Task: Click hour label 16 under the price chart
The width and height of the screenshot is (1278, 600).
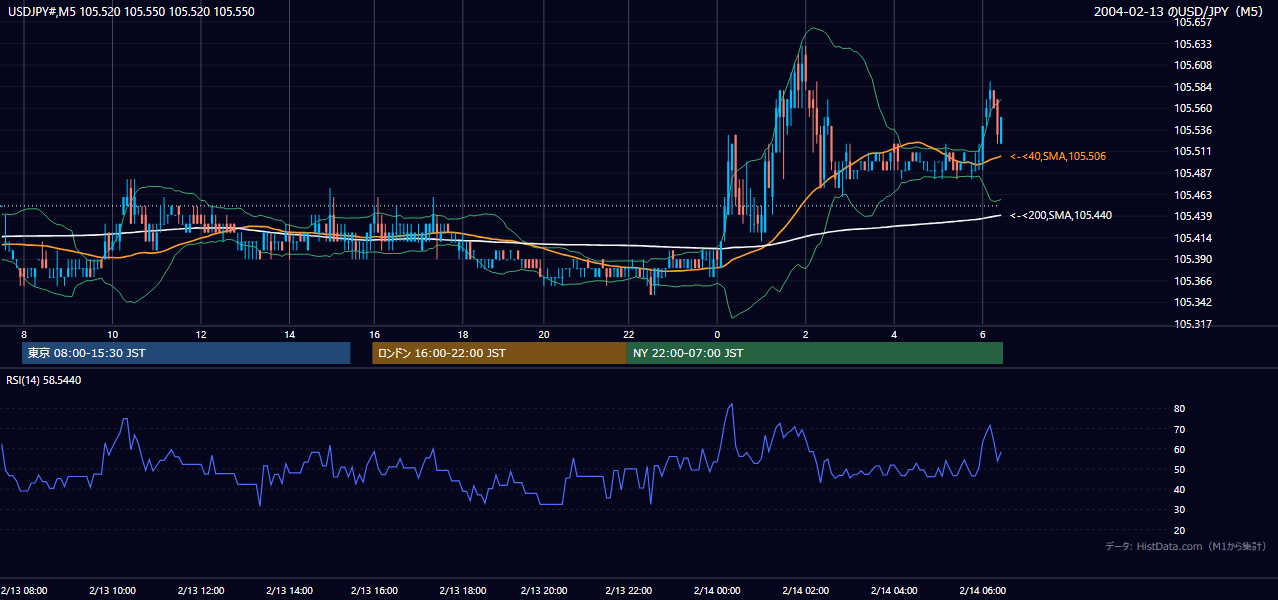Action: pyautogui.click(x=375, y=334)
